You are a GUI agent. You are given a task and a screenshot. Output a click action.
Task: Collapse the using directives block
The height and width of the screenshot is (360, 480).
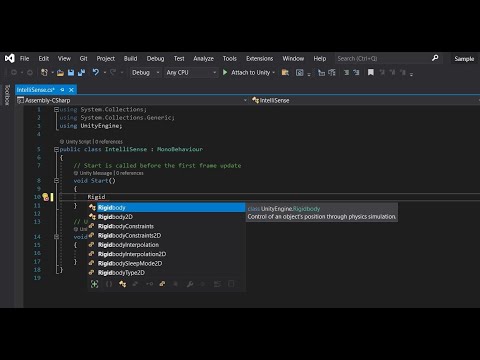(x=56, y=109)
